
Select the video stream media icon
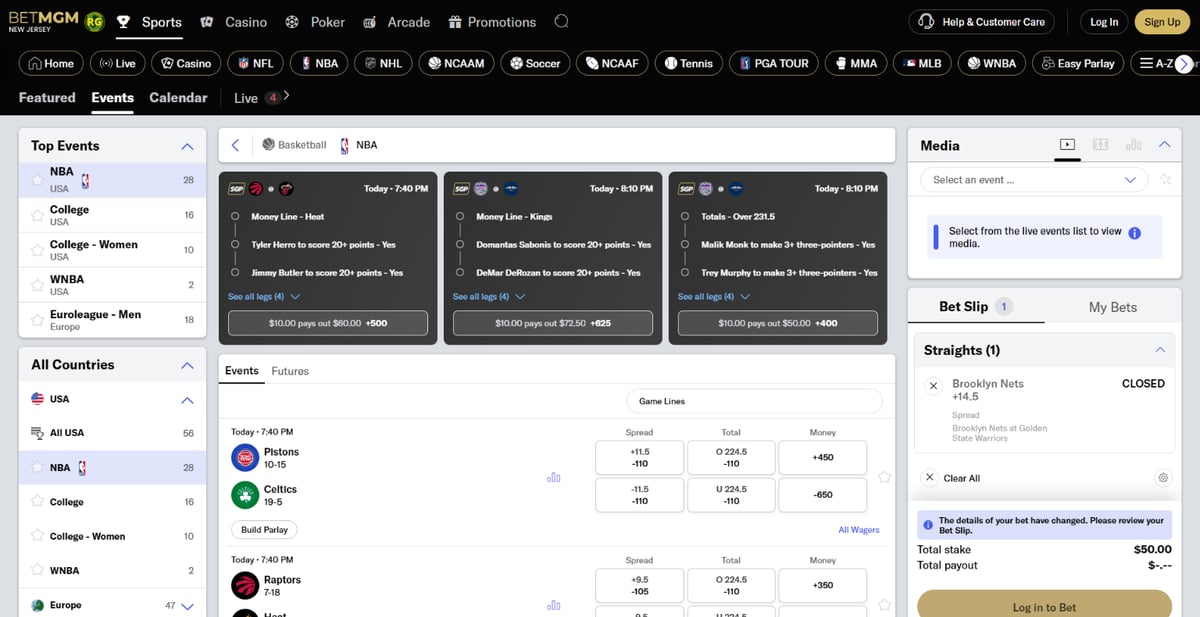point(1067,145)
